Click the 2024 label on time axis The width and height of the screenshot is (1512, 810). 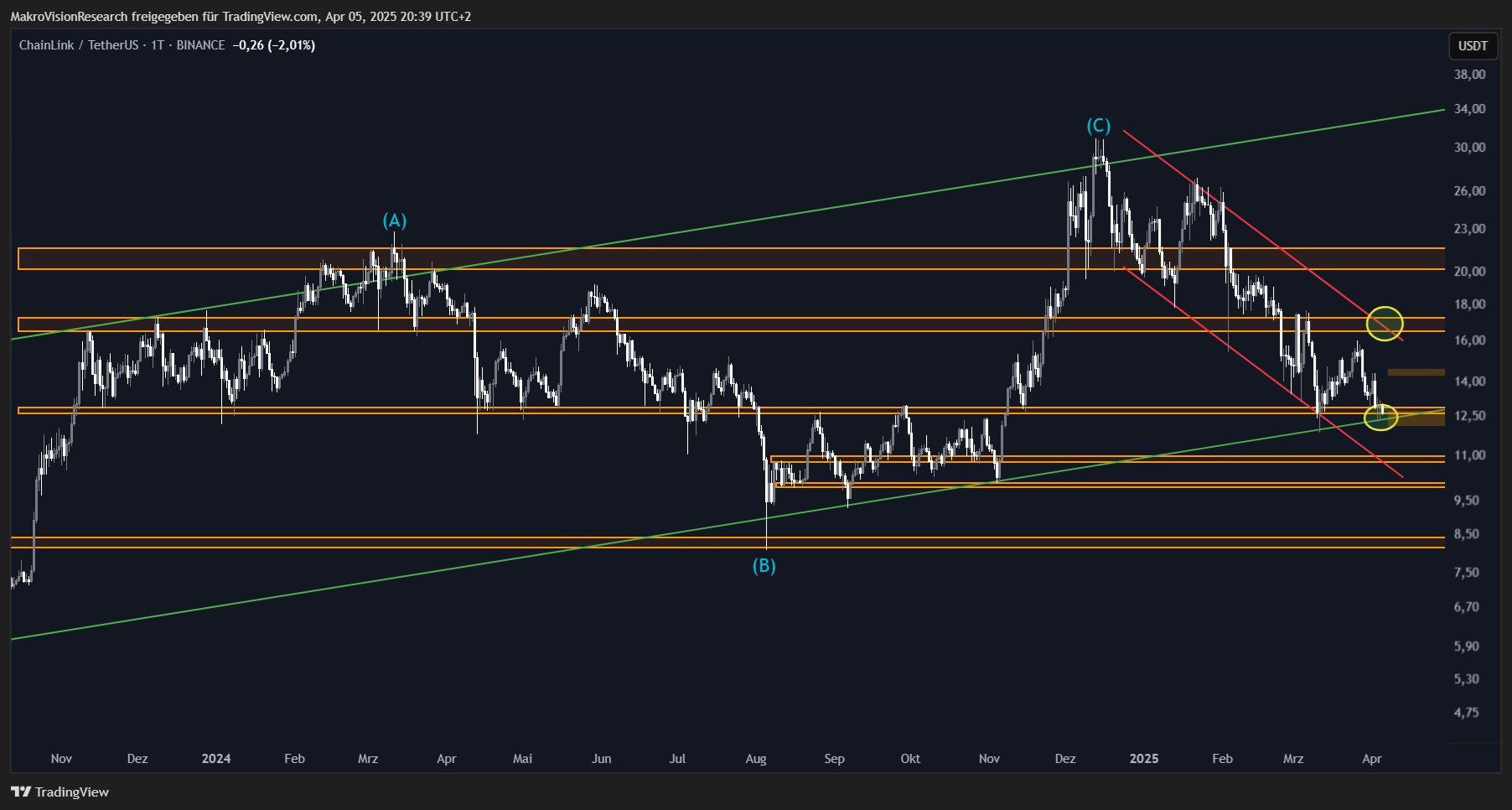[x=216, y=758]
